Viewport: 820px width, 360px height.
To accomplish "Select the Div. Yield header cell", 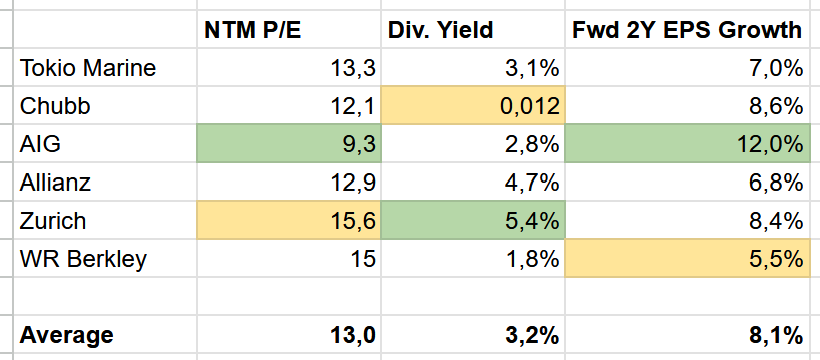I will pyautogui.click(x=473, y=29).
